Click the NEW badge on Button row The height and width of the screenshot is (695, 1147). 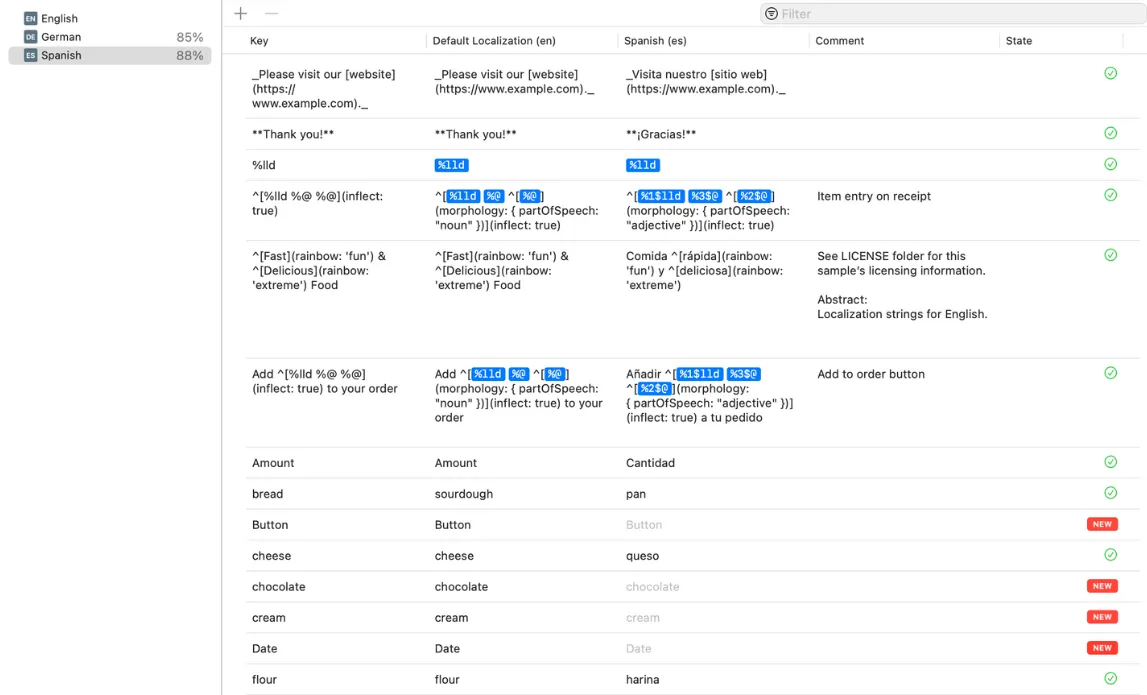[x=1102, y=524]
